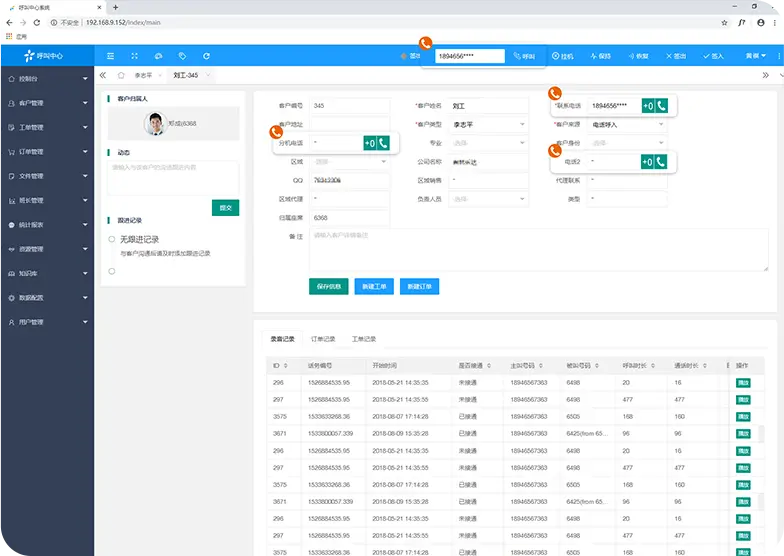Expand the 客户管理 sidebar menu
The image size is (784, 556).
[47, 103]
